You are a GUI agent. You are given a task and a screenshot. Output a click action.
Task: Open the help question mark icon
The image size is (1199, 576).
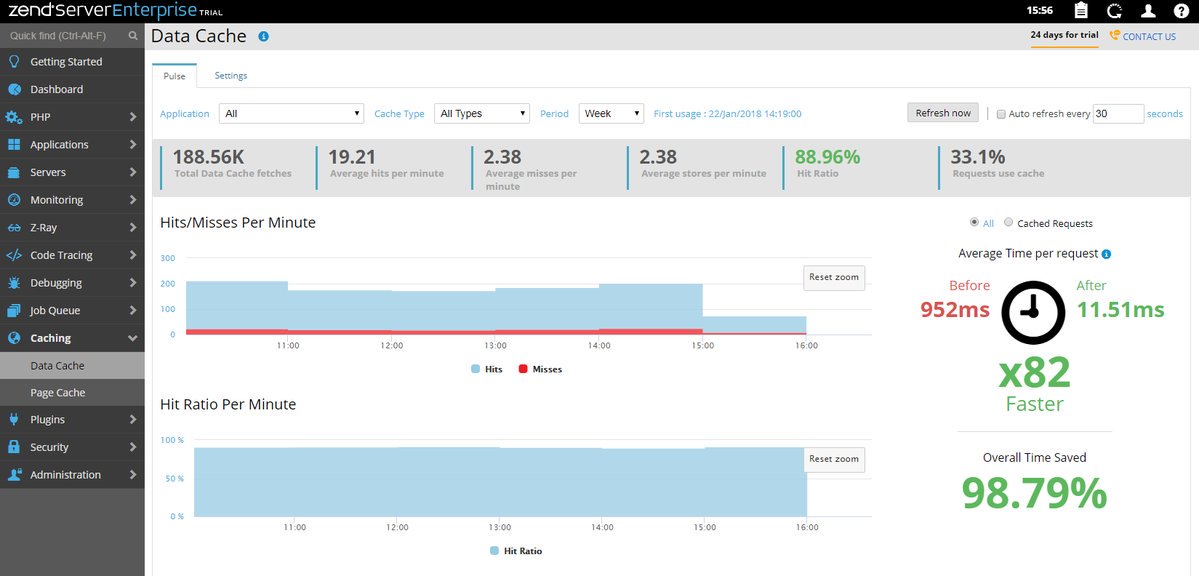tap(1181, 11)
